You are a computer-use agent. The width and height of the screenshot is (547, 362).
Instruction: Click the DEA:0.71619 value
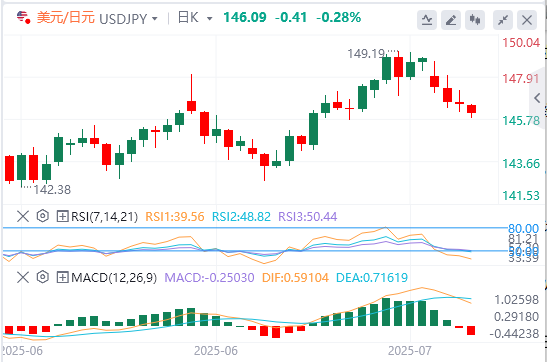[372, 278]
